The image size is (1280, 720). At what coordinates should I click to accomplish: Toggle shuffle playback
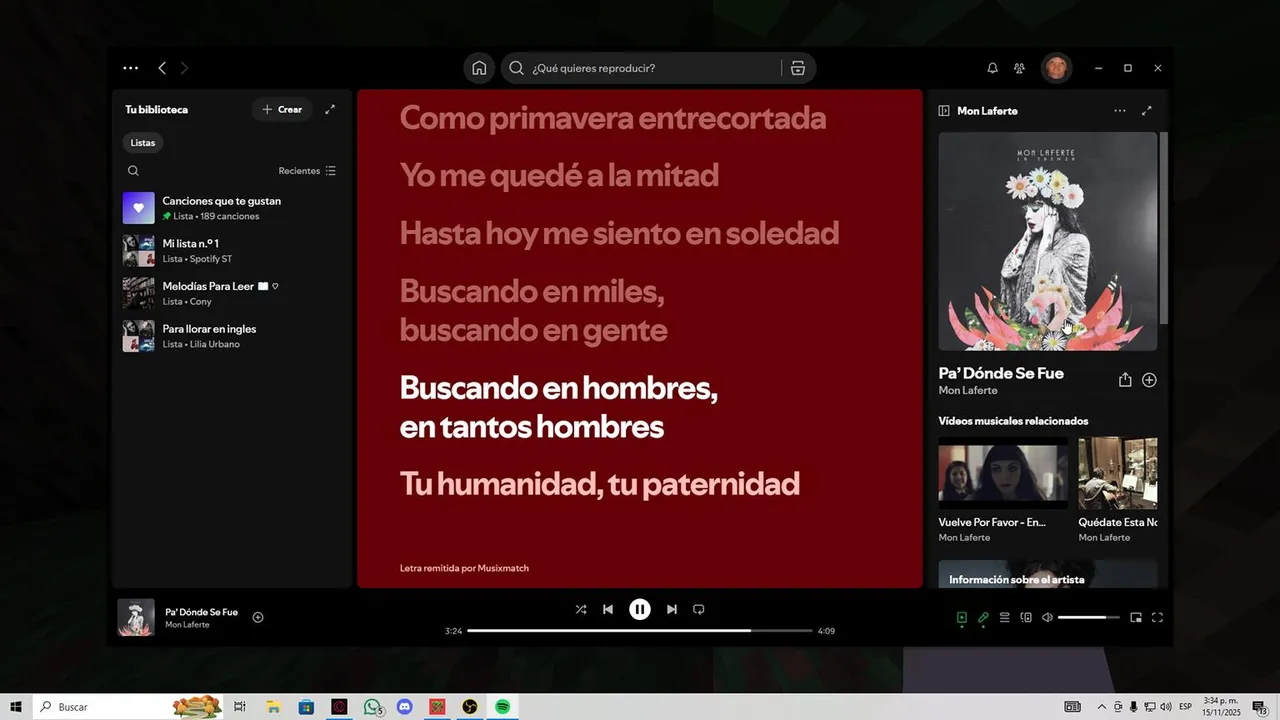[x=581, y=609]
